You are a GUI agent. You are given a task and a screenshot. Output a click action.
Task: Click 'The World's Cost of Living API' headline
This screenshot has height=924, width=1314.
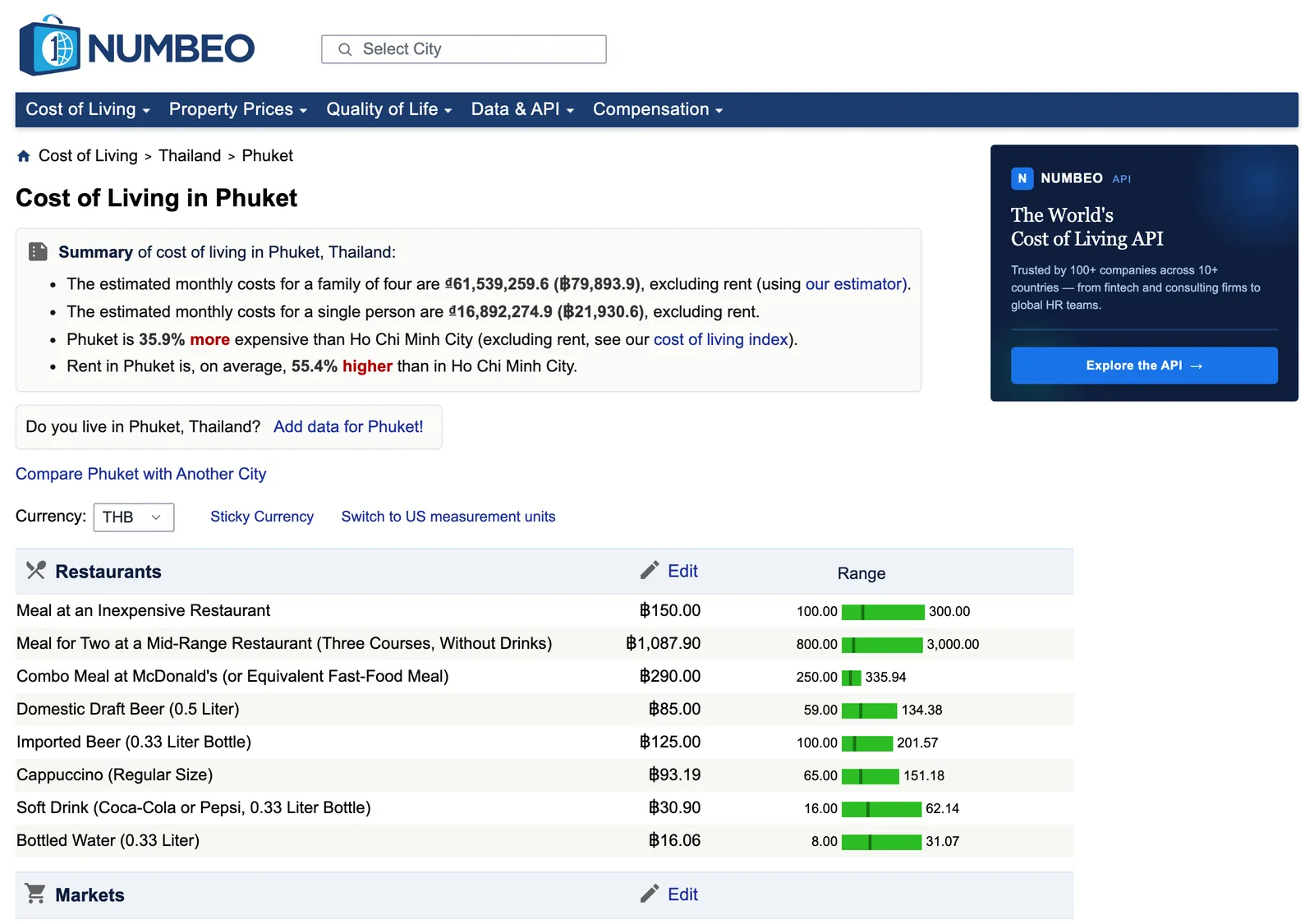pyautogui.click(x=1087, y=227)
